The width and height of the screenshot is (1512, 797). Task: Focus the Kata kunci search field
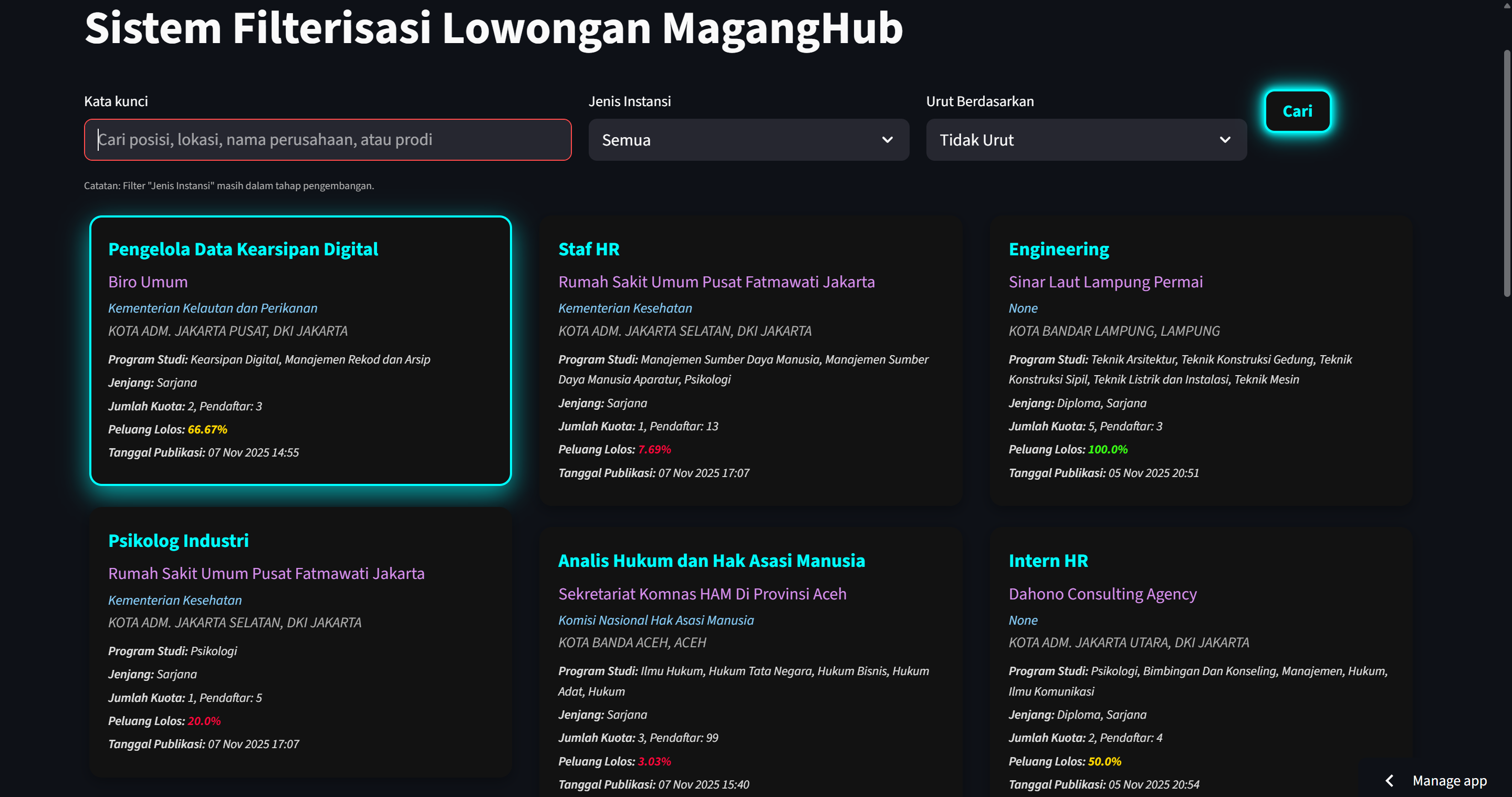pyautogui.click(x=328, y=140)
